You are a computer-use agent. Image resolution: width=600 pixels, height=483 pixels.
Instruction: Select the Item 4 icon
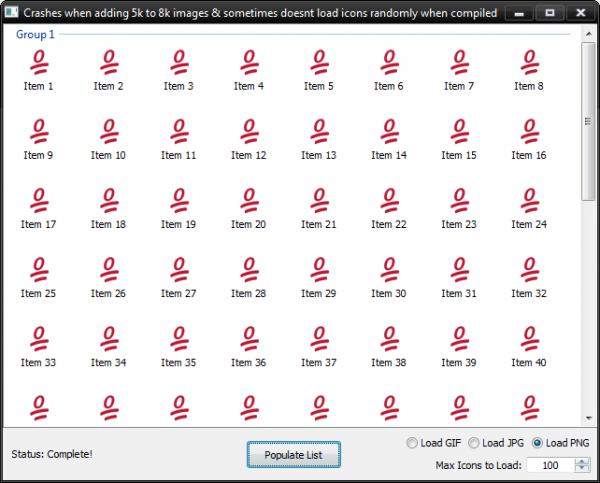(249, 62)
